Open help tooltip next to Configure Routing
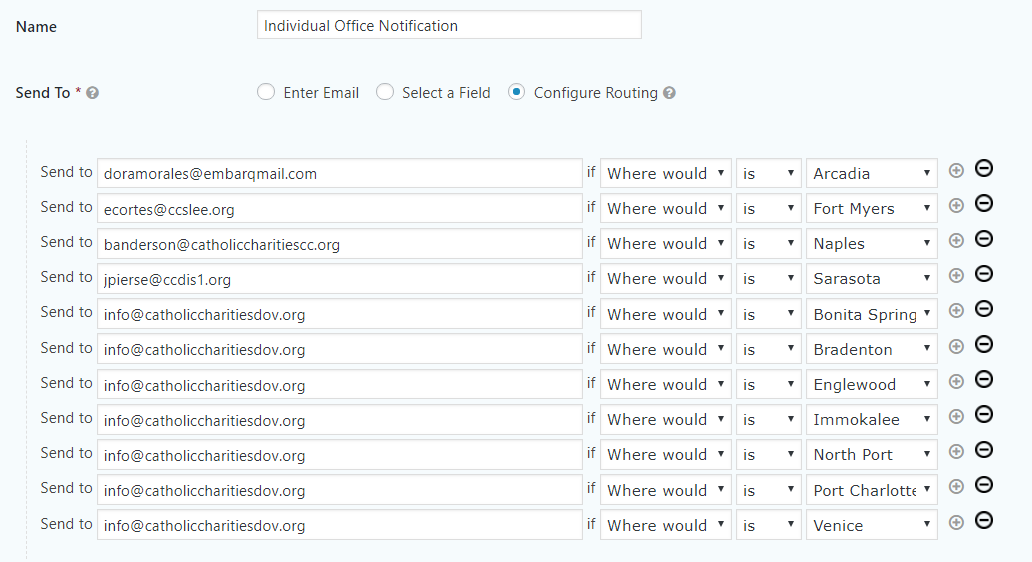 point(669,93)
